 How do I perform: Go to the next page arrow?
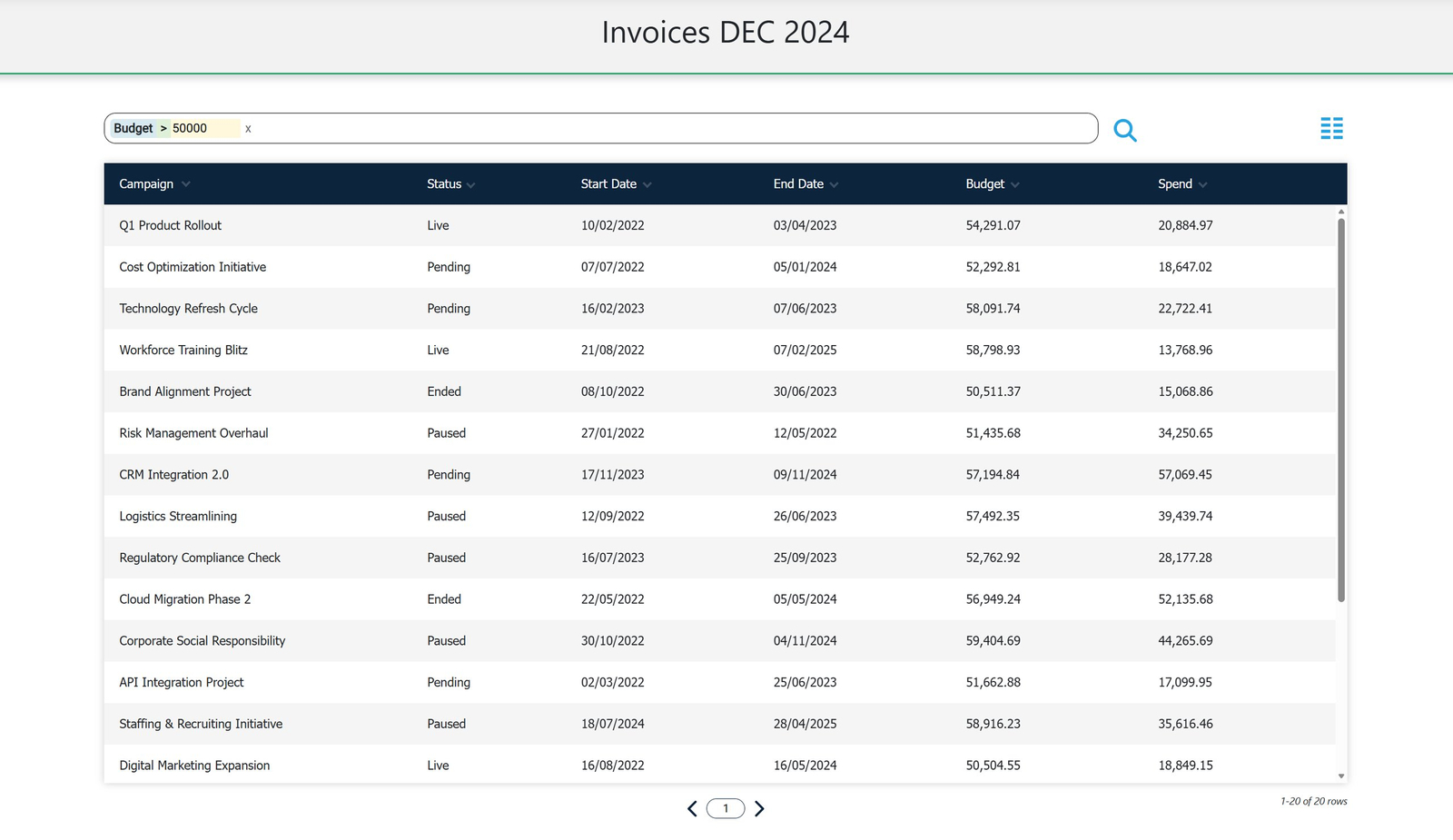759,808
